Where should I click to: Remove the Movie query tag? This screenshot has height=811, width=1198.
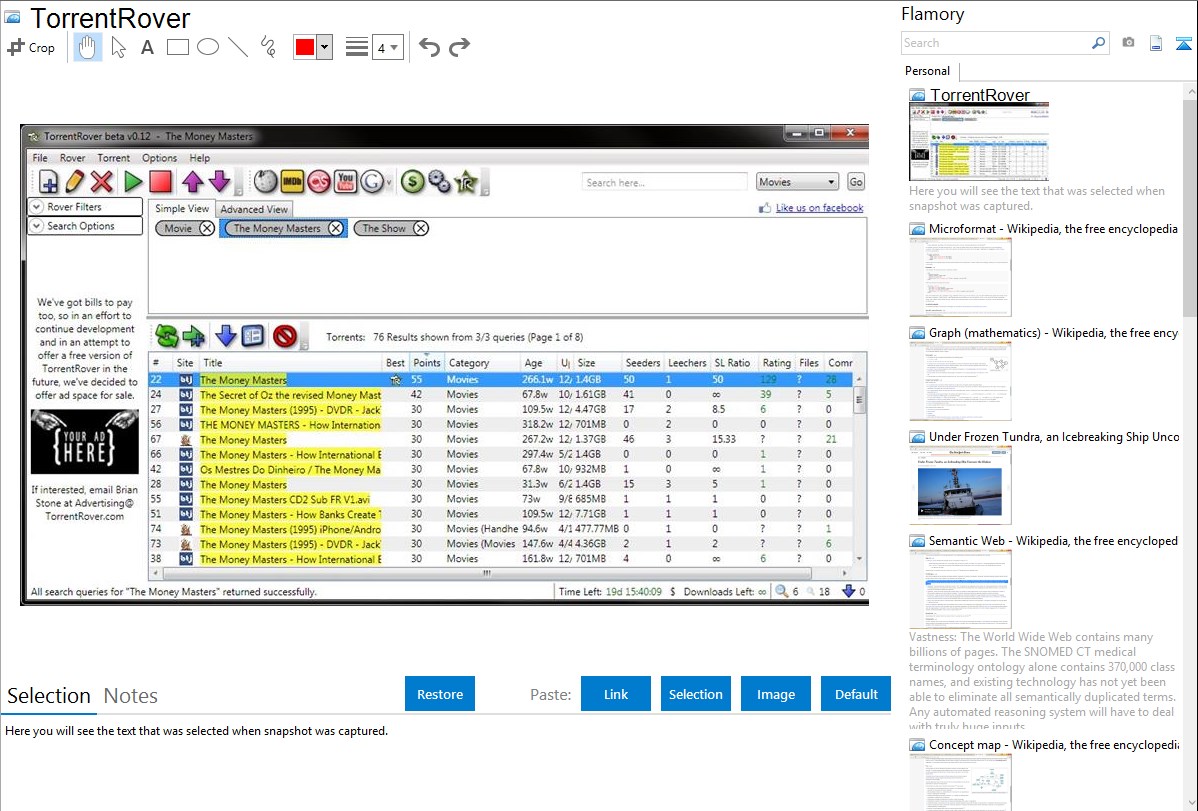(x=207, y=229)
